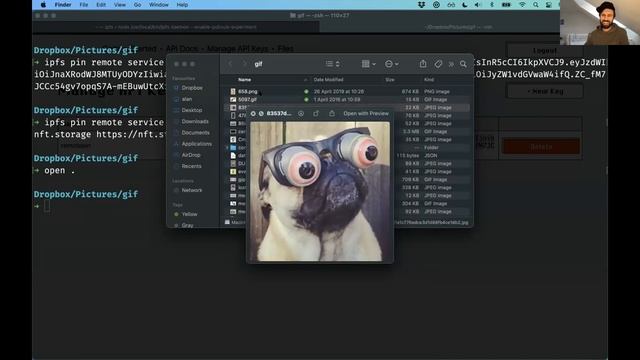Expand the folder row disclosure triangle
This screenshot has height=360, width=640.
coord(227,147)
